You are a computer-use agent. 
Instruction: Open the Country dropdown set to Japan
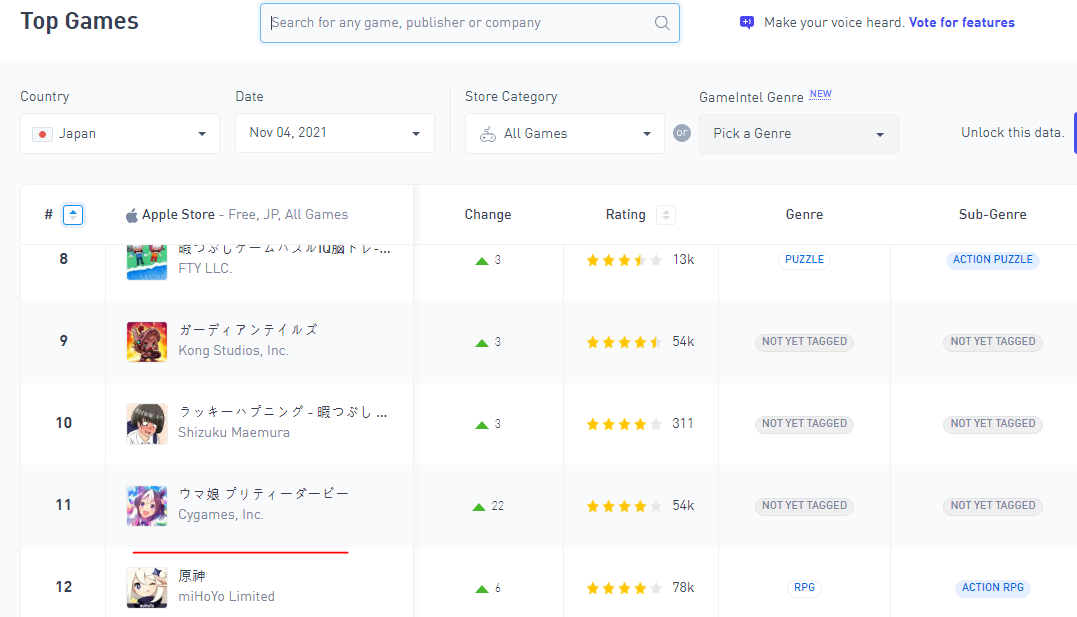pos(120,133)
